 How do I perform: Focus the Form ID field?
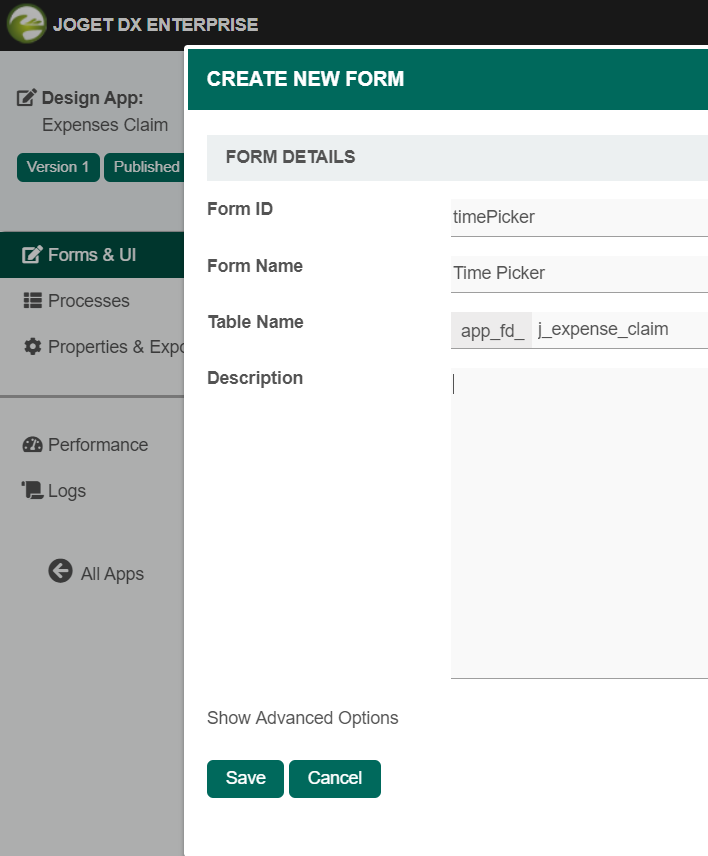(579, 217)
